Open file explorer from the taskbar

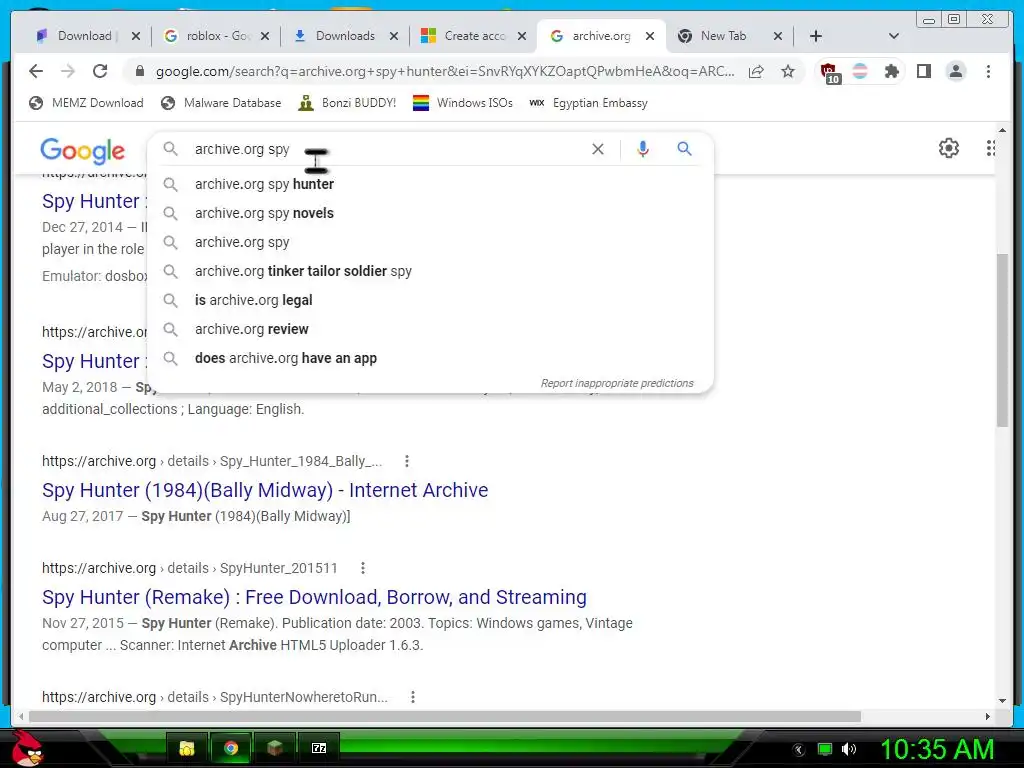tap(187, 748)
